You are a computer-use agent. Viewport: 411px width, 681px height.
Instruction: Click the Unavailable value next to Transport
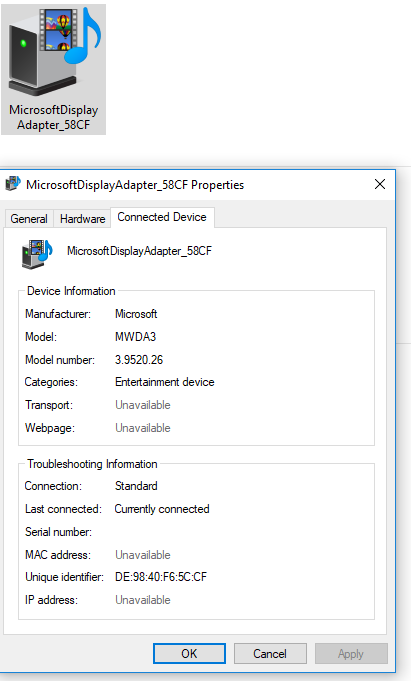click(x=143, y=405)
